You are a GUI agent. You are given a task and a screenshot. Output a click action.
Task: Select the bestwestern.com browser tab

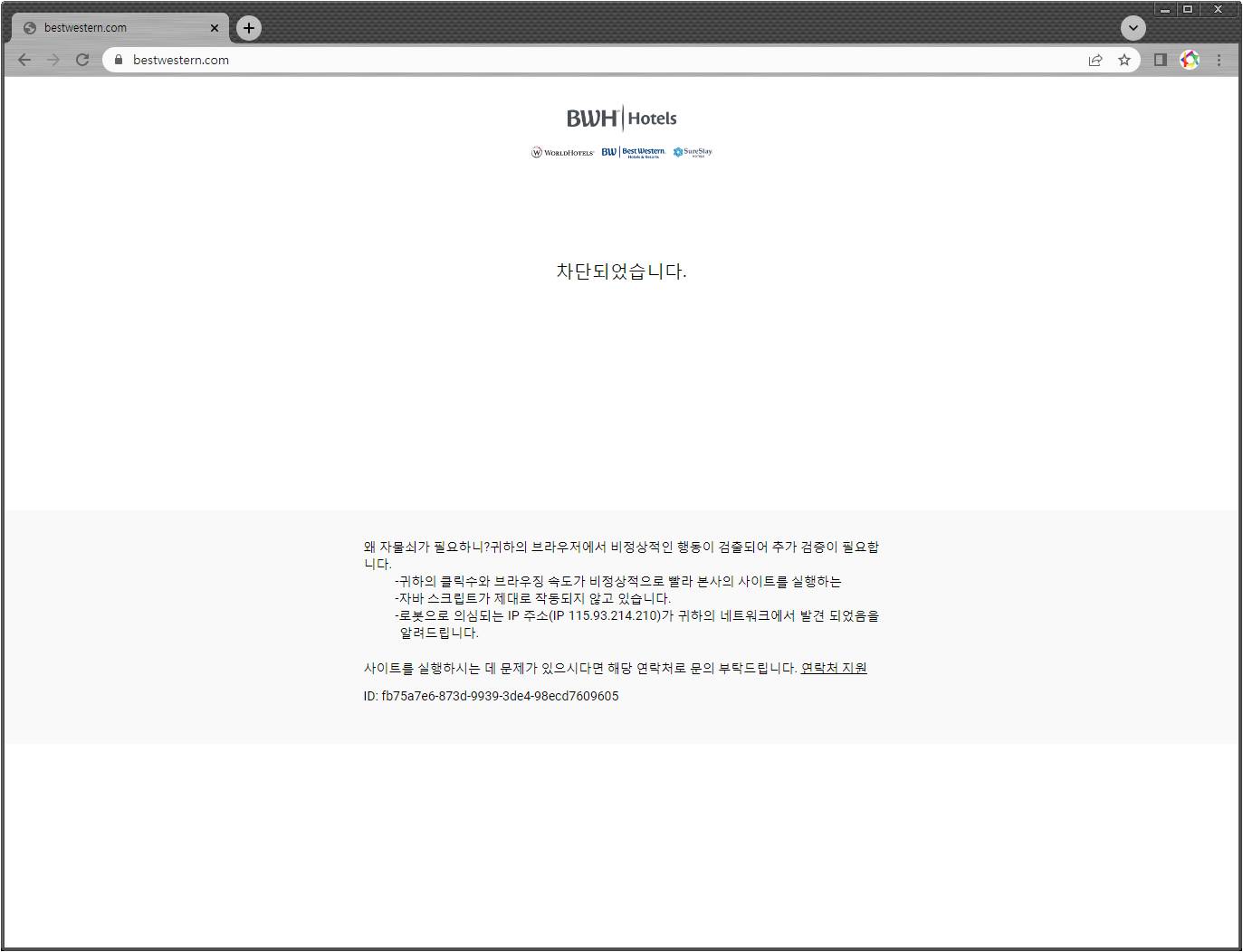coord(109,28)
